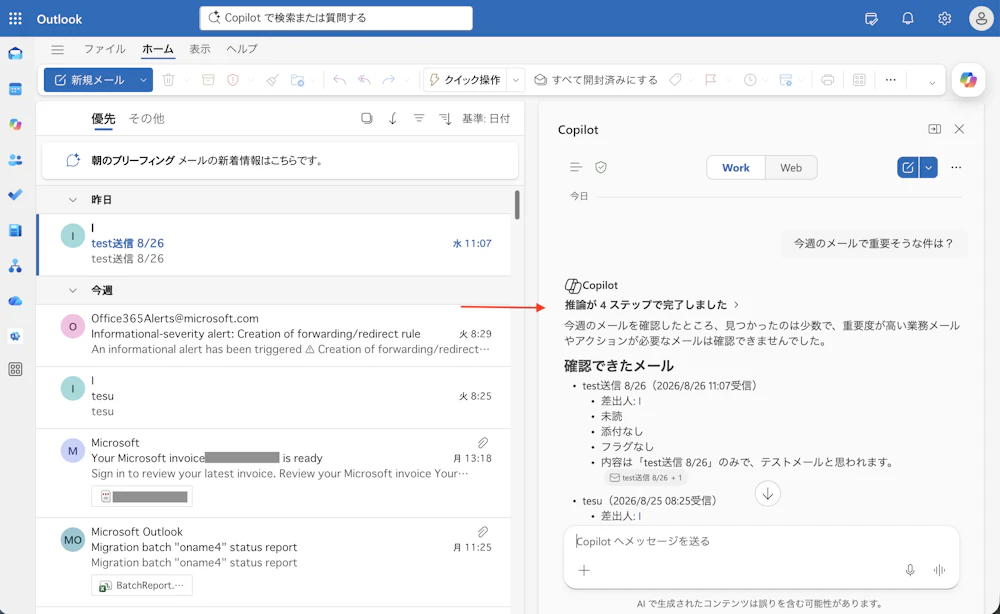Click the message list scrollbar
Viewport: 1000px width, 614px height.
click(517, 204)
